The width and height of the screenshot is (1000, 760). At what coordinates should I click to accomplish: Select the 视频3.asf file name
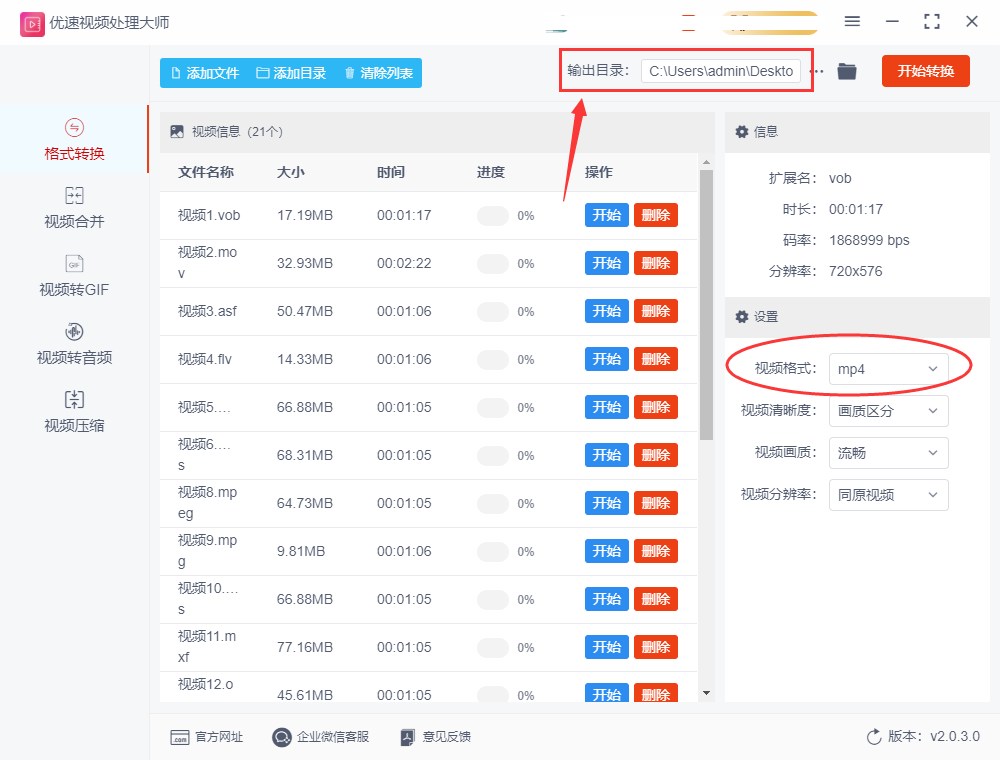coord(207,311)
